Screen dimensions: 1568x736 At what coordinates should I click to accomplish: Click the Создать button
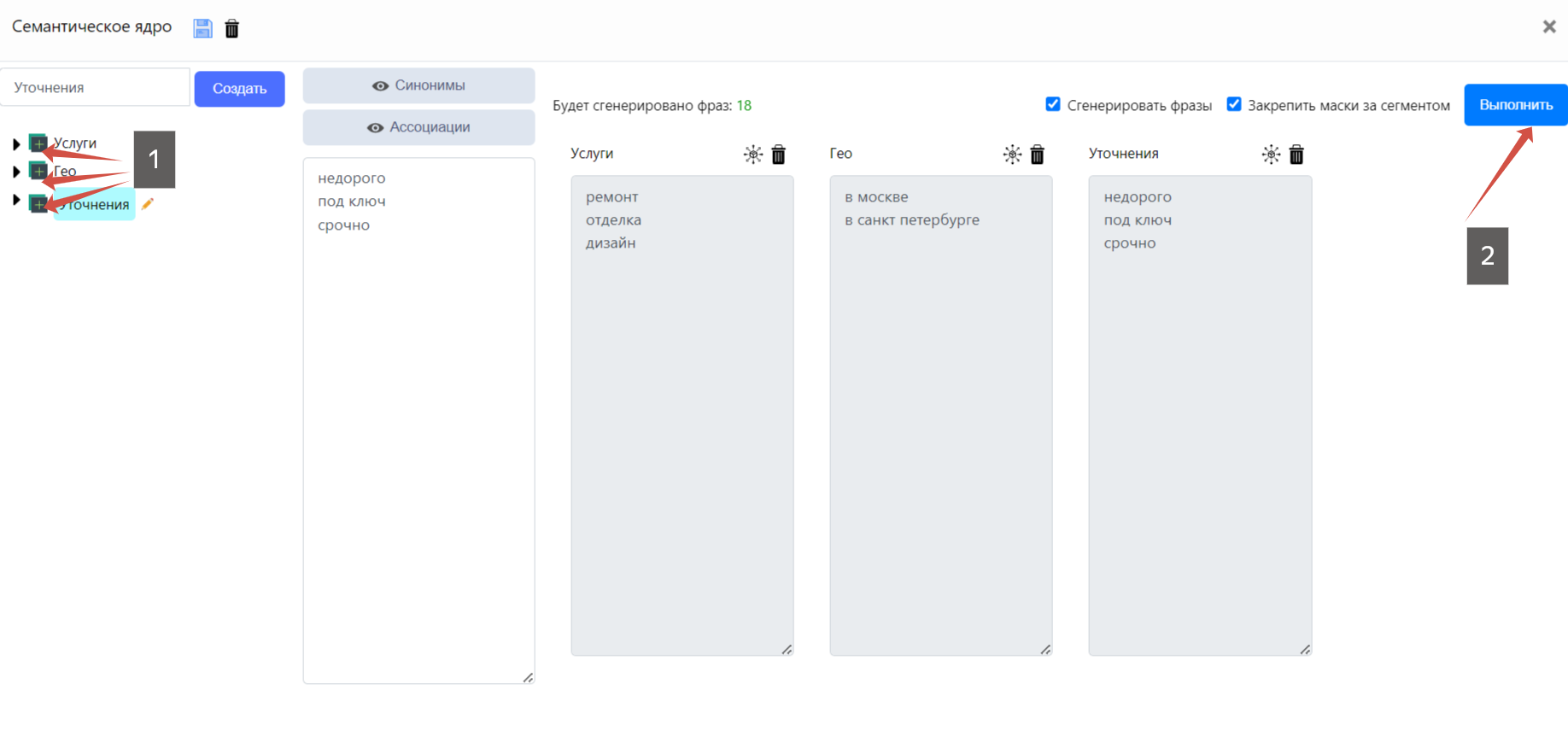(239, 89)
